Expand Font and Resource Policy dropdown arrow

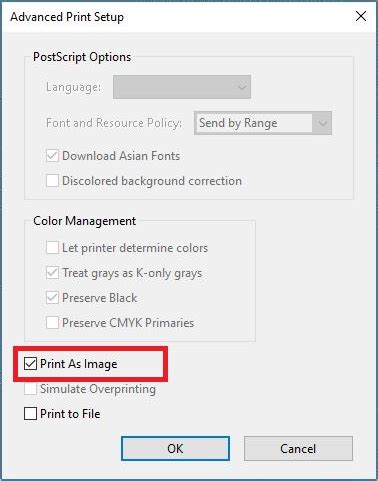click(322, 123)
